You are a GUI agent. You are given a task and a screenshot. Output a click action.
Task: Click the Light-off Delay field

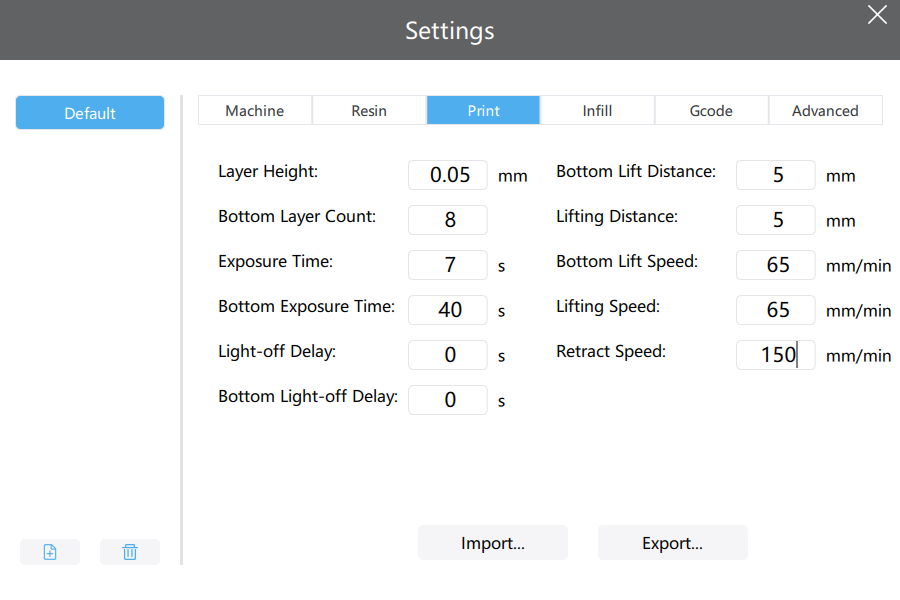[x=448, y=355]
